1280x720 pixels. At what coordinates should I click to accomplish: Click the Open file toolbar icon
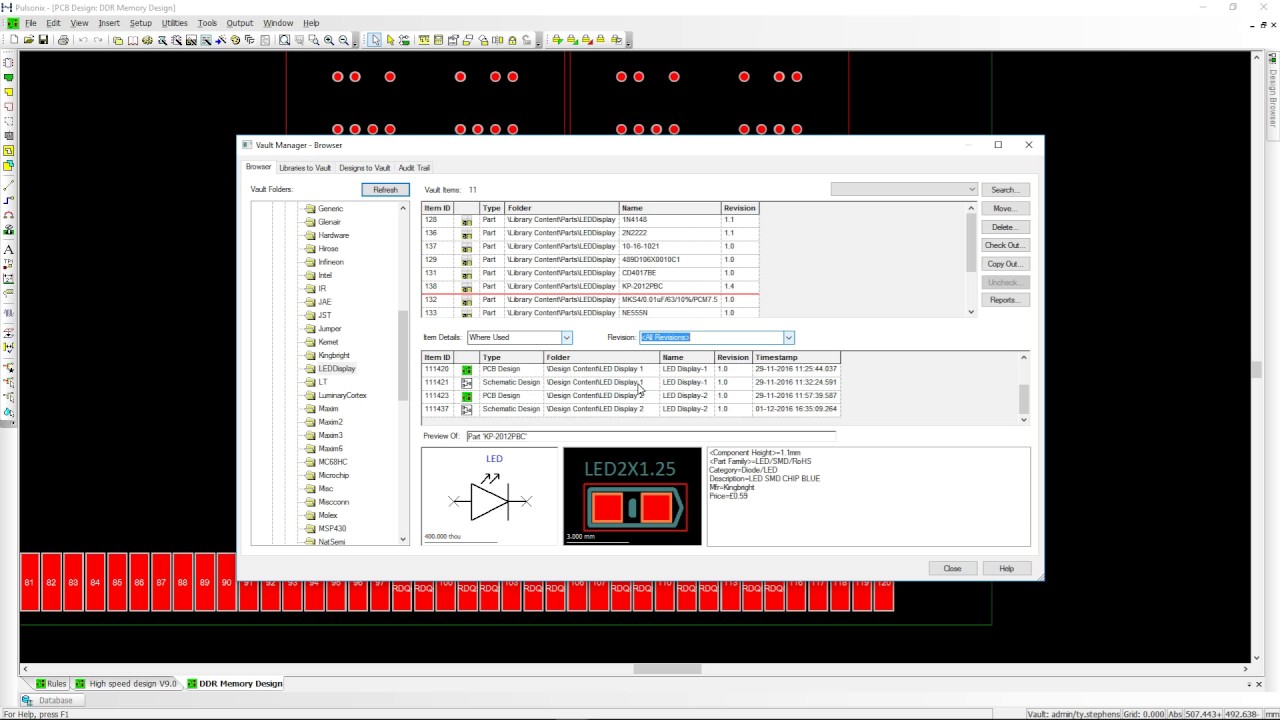tap(28, 40)
